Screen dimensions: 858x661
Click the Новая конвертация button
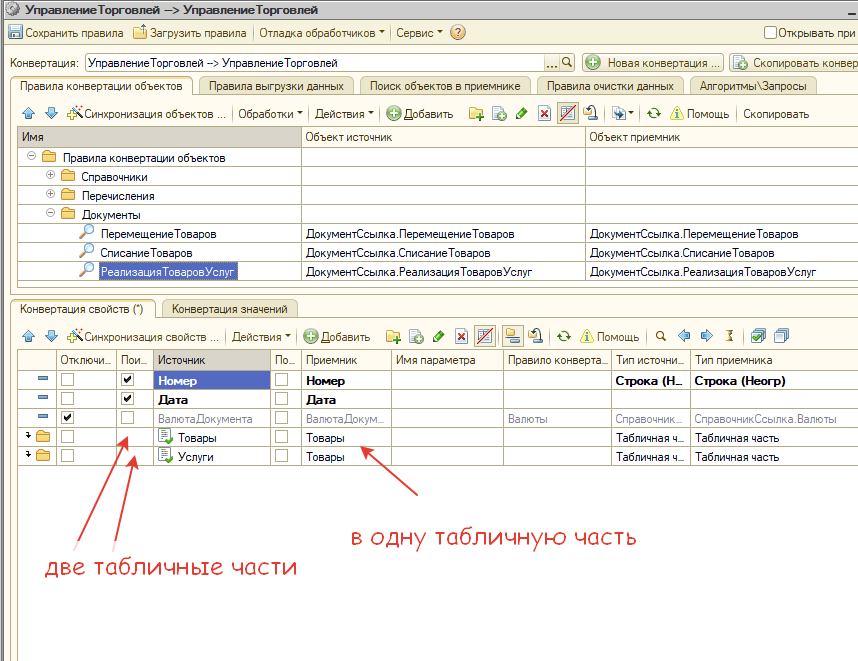[653, 63]
